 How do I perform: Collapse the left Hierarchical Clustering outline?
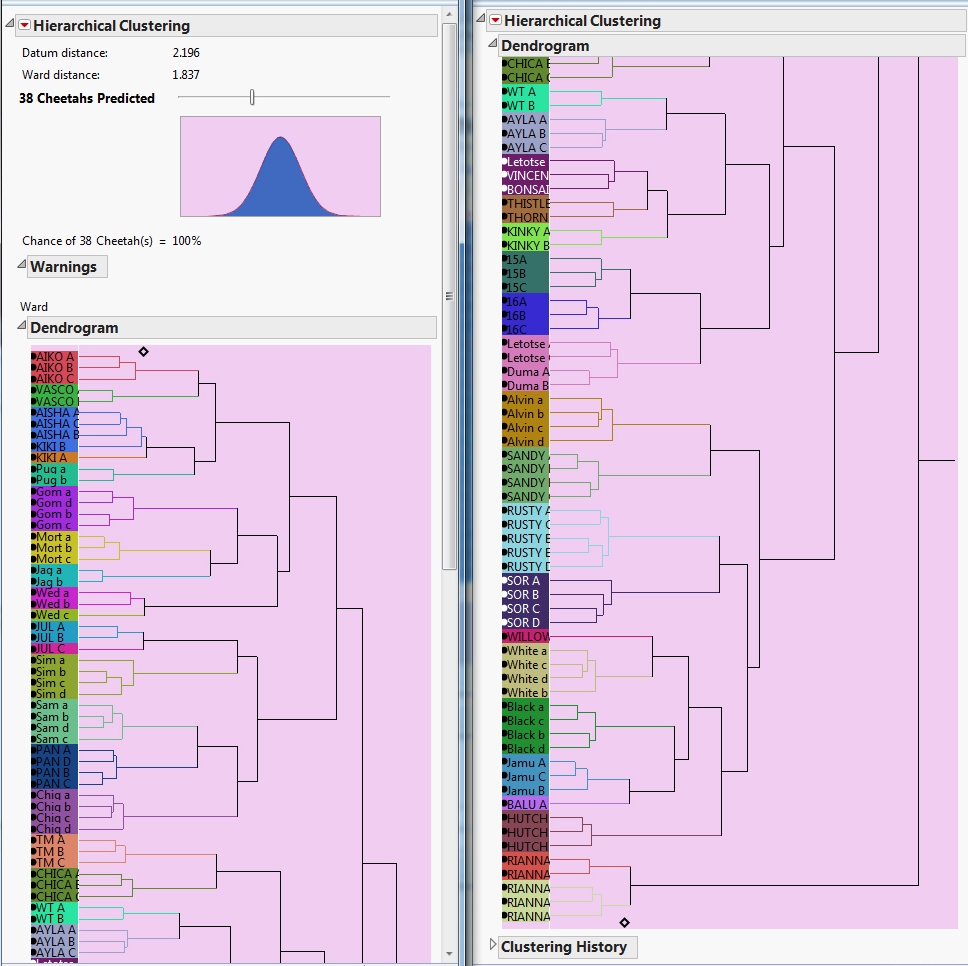[x=10, y=23]
